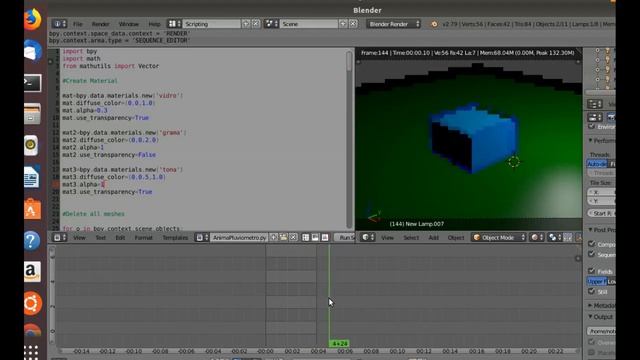Click the AnimaPluviometro.py text name field
Image resolution: width=640 pixels, height=360 pixels.
click(239, 238)
